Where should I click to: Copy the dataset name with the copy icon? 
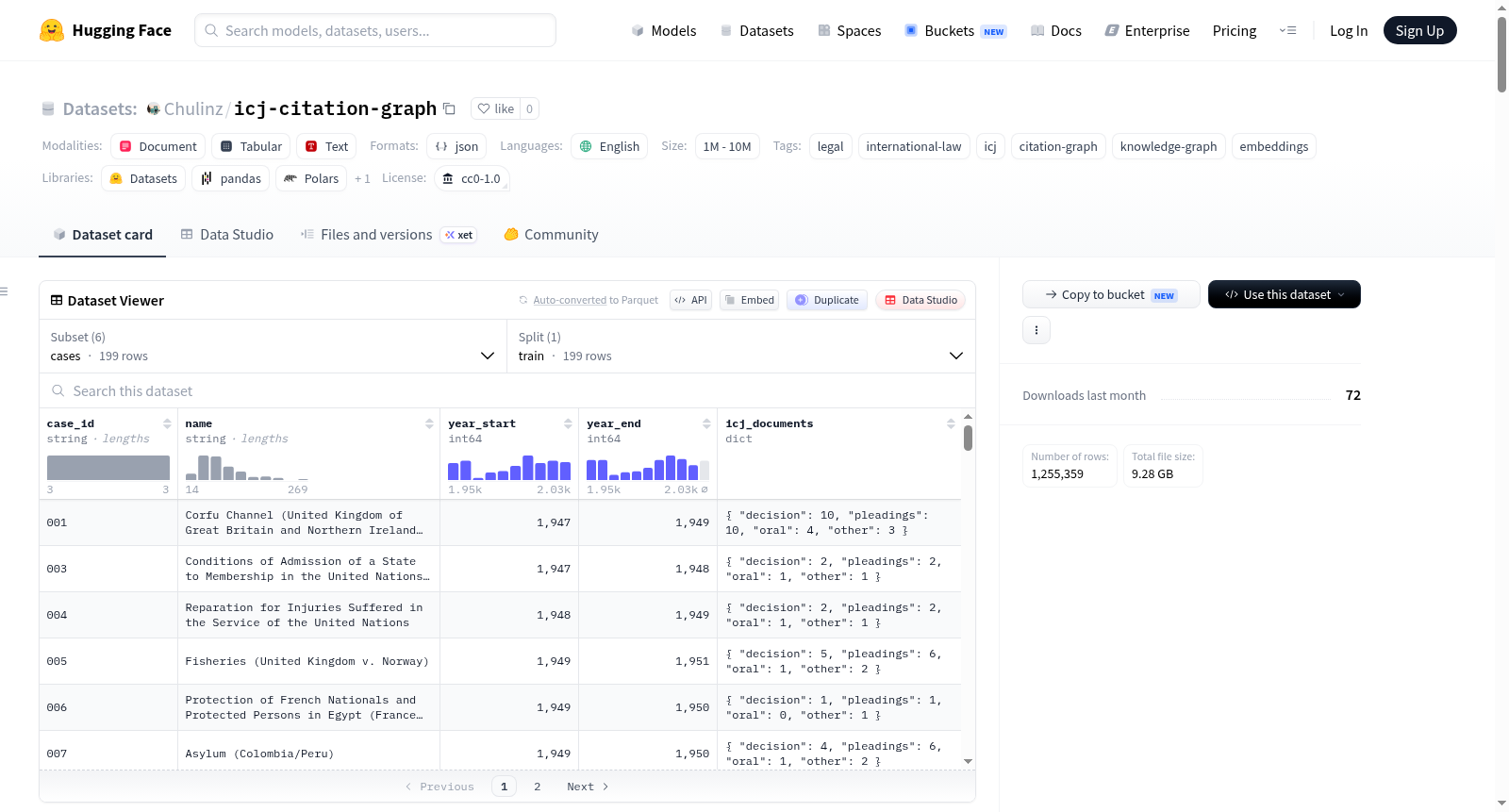click(x=450, y=108)
